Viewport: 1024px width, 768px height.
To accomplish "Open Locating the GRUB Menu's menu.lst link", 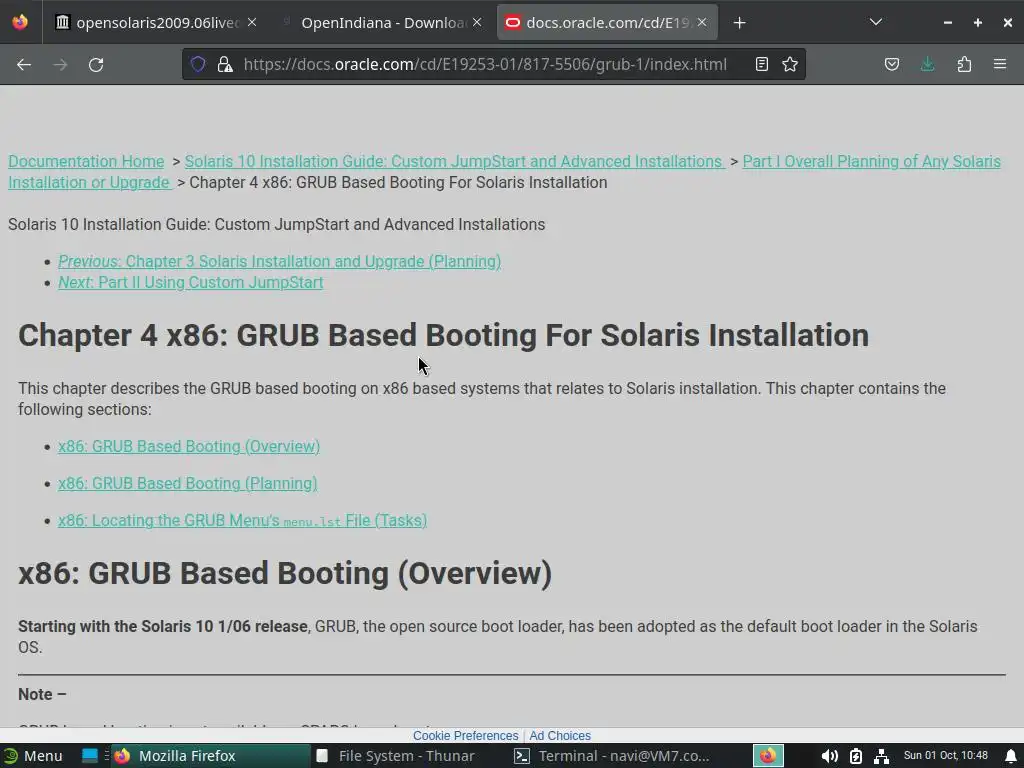I will pyautogui.click(x=242, y=520).
